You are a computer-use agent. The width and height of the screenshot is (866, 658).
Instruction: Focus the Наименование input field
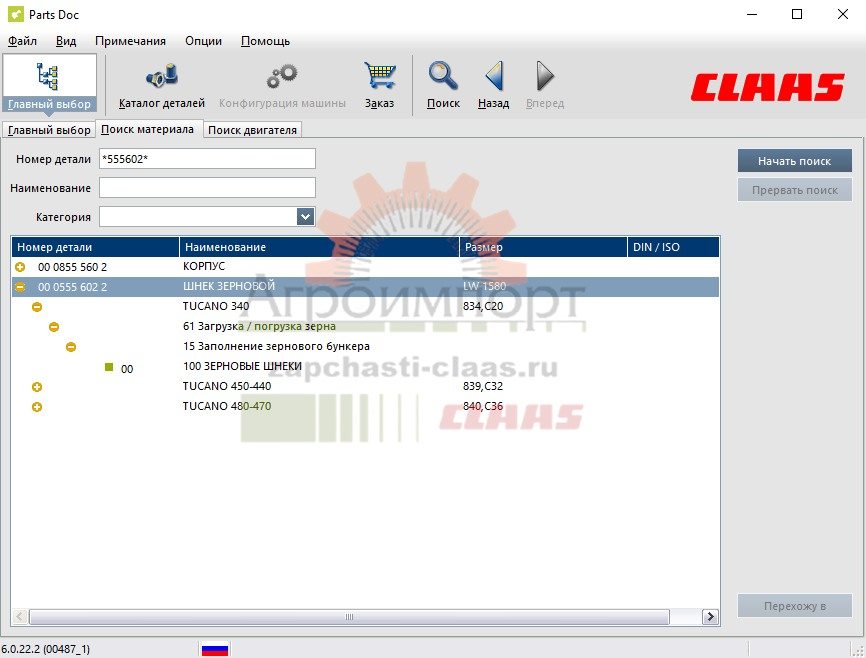pyautogui.click(x=207, y=188)
